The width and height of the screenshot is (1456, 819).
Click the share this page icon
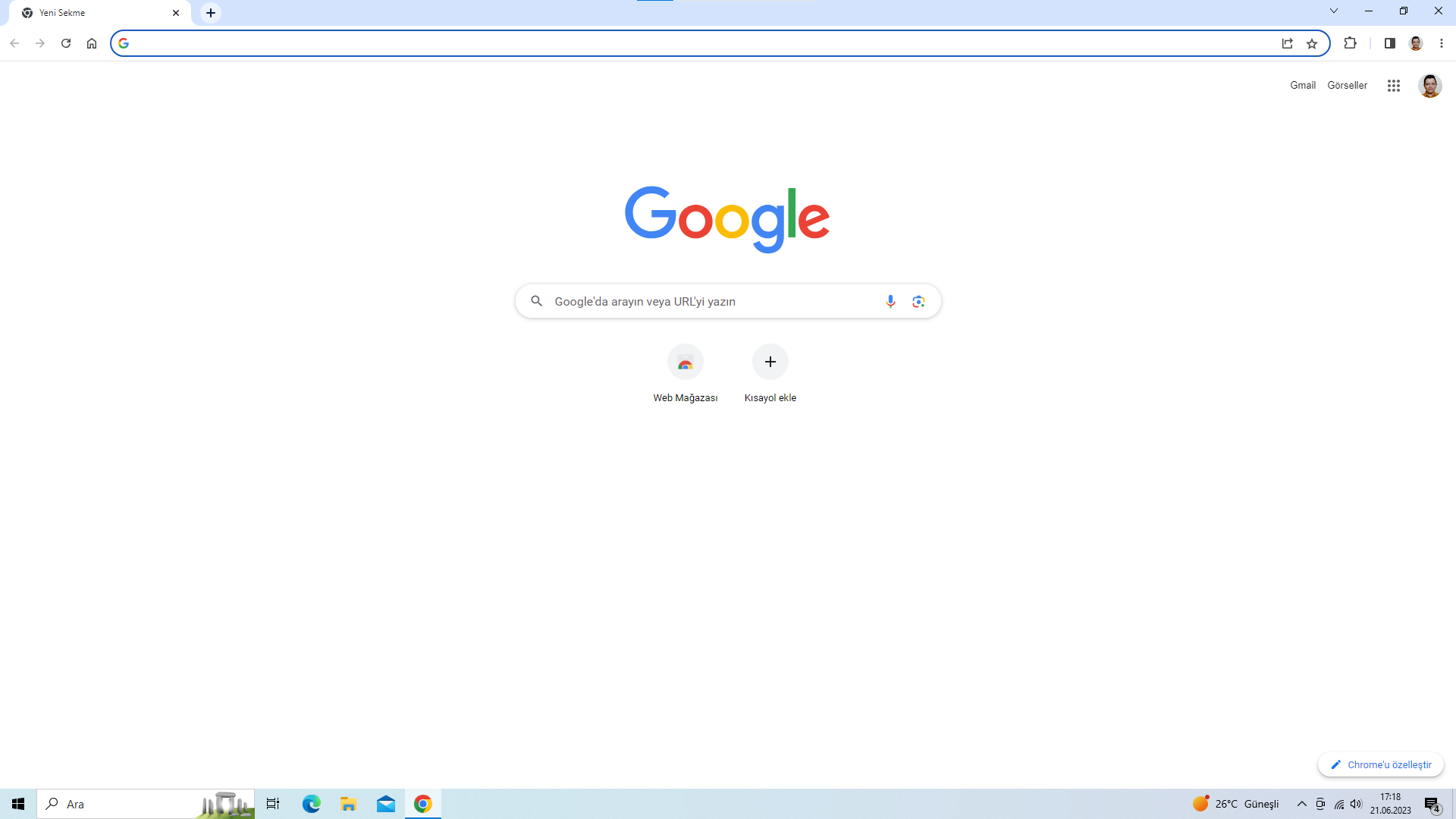pos(1287,43)
